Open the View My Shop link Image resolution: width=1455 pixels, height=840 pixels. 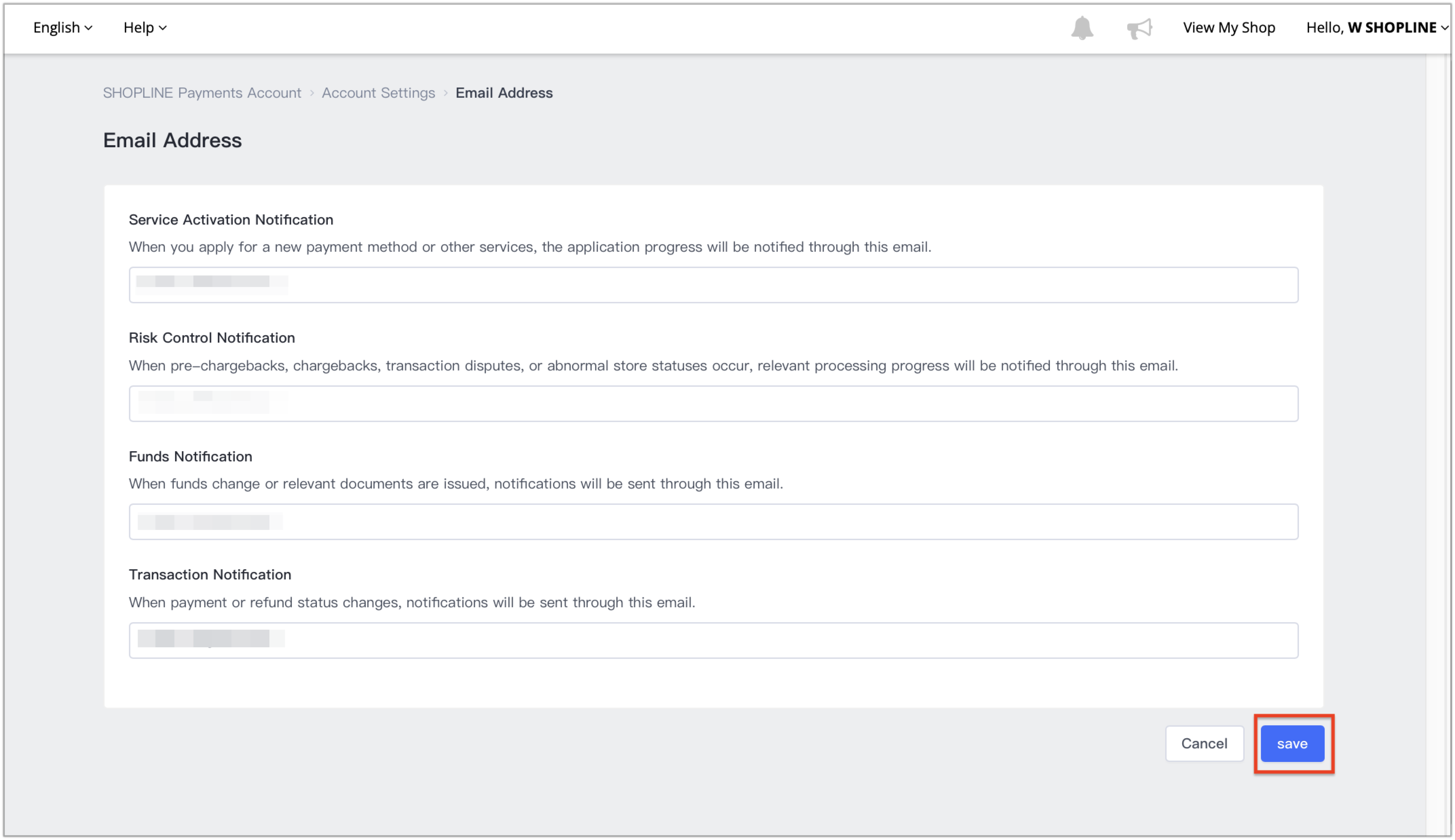coord(1229,27)
